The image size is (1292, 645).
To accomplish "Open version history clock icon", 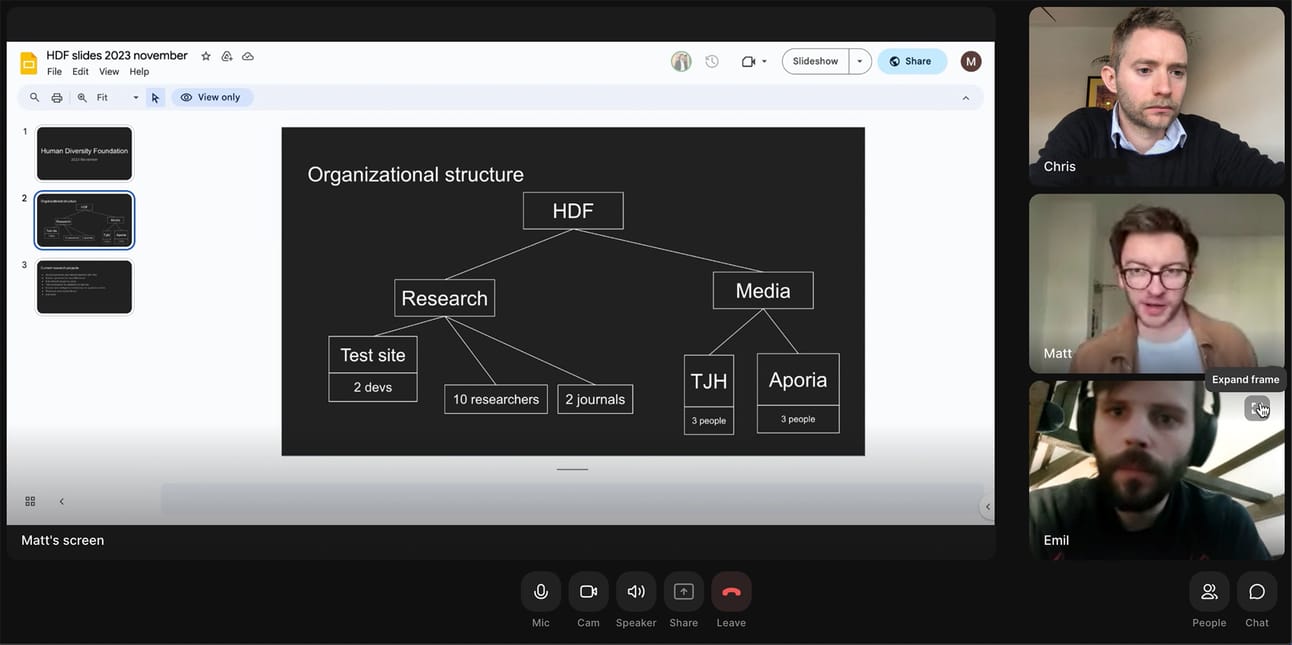I will click(x=712, y=61).
